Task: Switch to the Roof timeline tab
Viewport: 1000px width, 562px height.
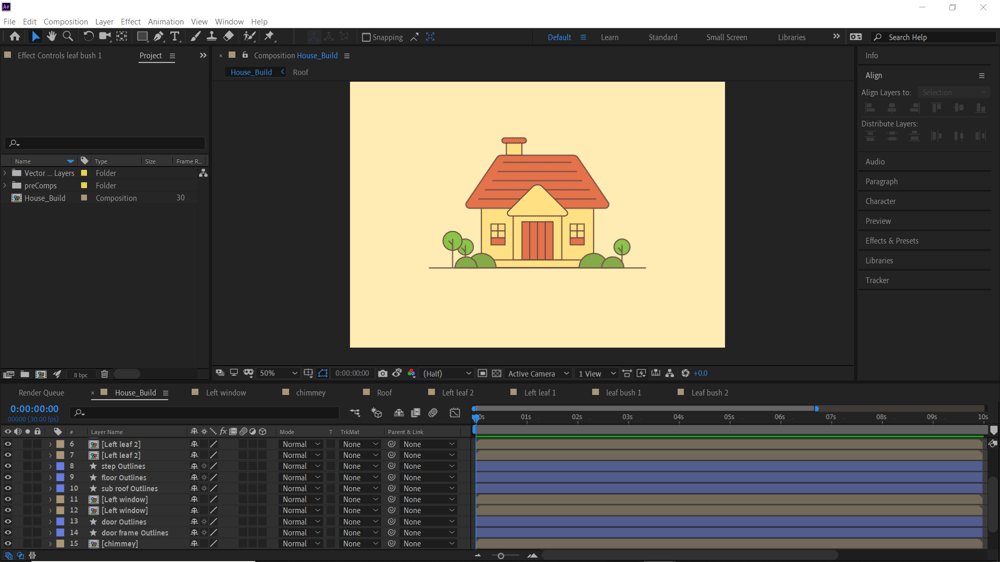Action: click(x=384, y=393)
